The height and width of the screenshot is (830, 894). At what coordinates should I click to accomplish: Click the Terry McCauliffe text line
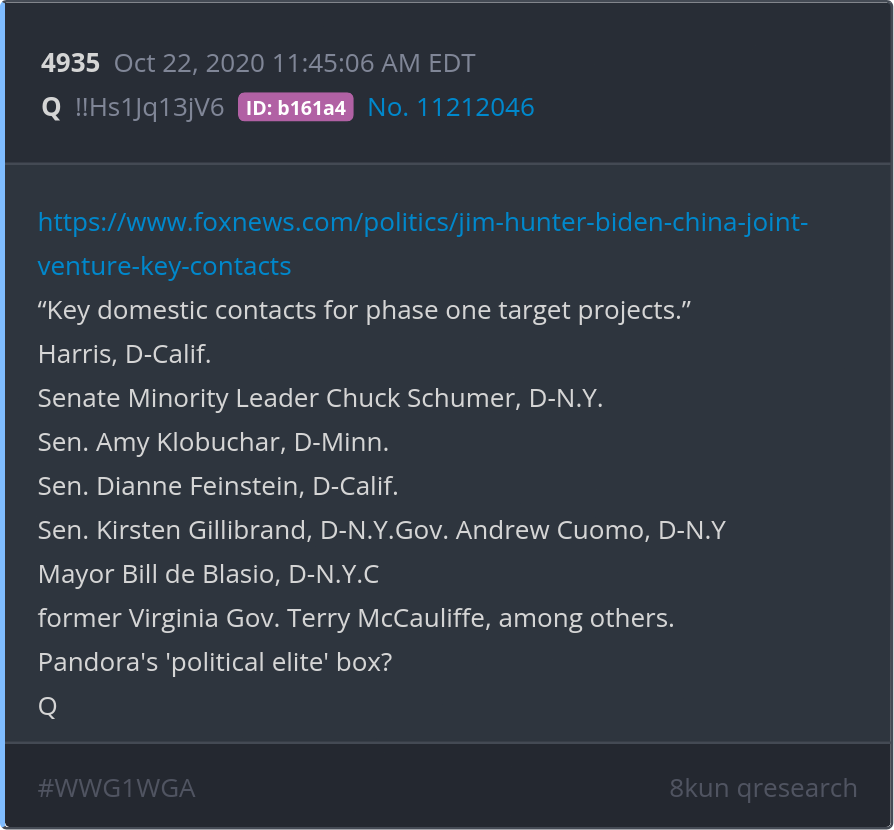point(356,618)
